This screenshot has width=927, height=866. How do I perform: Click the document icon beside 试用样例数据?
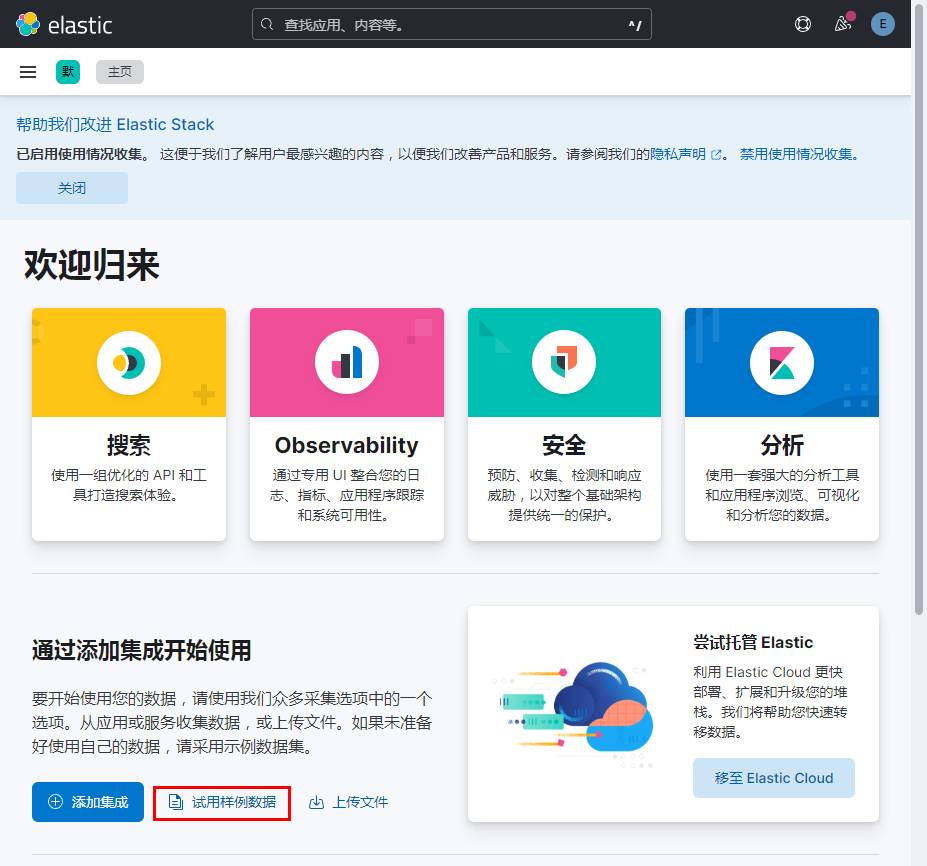pyautogui.click(x=176, y=802)
